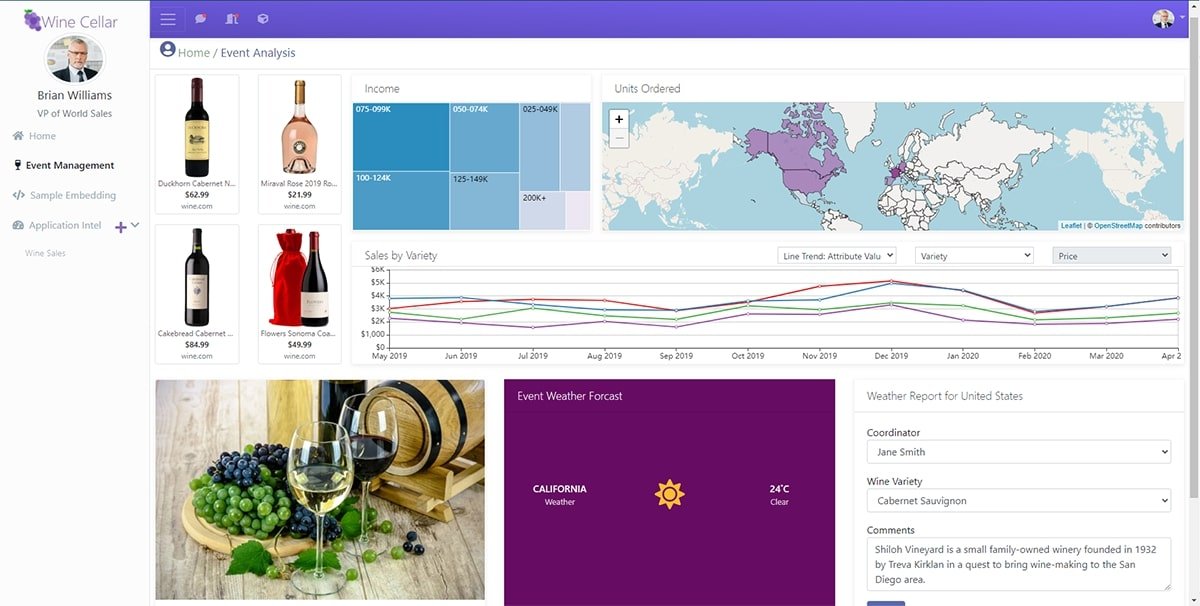Click the Wine Cellar grape logo
This screenshot has width=1200, height=606.
pos(32,20)
